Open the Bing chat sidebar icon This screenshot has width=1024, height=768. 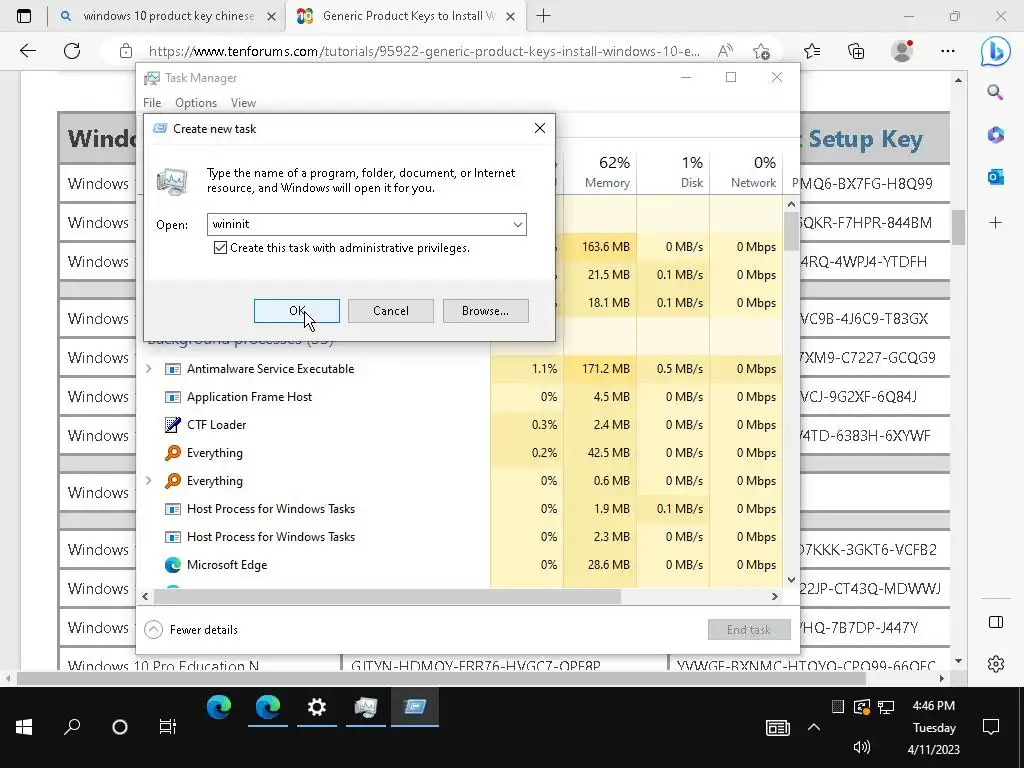[x=995, y=52]
